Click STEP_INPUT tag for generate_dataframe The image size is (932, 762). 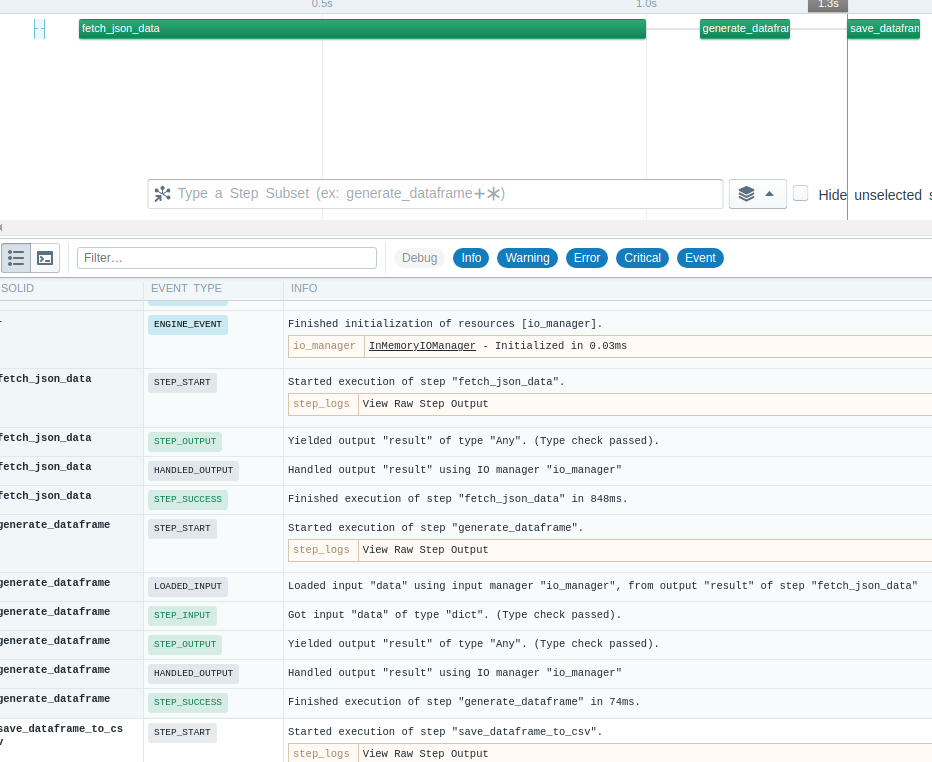click(x=182, y=616)
